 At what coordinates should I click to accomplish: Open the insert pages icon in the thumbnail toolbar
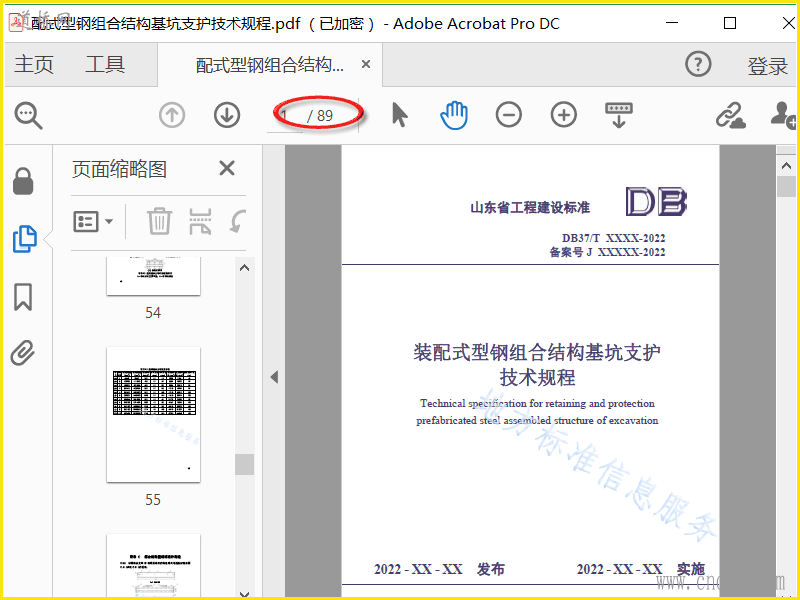200,221
